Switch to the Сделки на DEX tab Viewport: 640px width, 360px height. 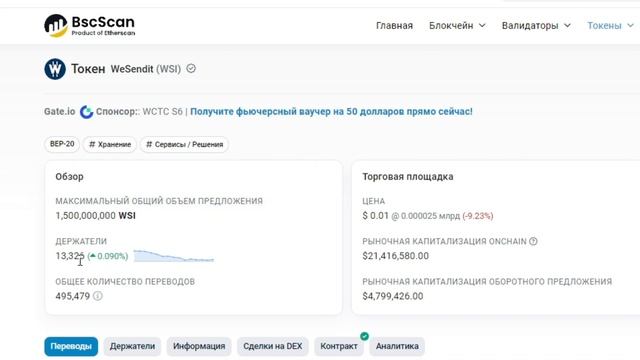click(x=273, y=346)
